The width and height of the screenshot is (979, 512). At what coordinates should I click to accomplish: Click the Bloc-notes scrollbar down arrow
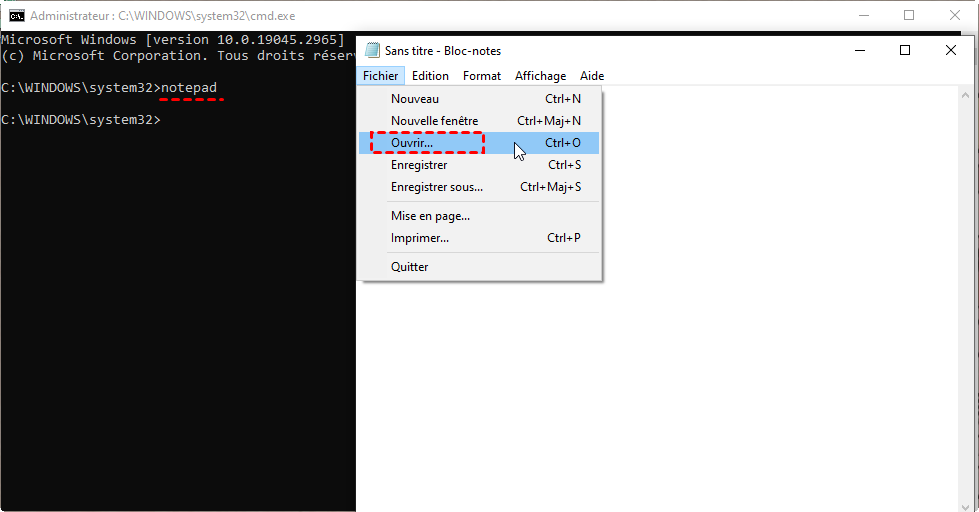(965, 506)
